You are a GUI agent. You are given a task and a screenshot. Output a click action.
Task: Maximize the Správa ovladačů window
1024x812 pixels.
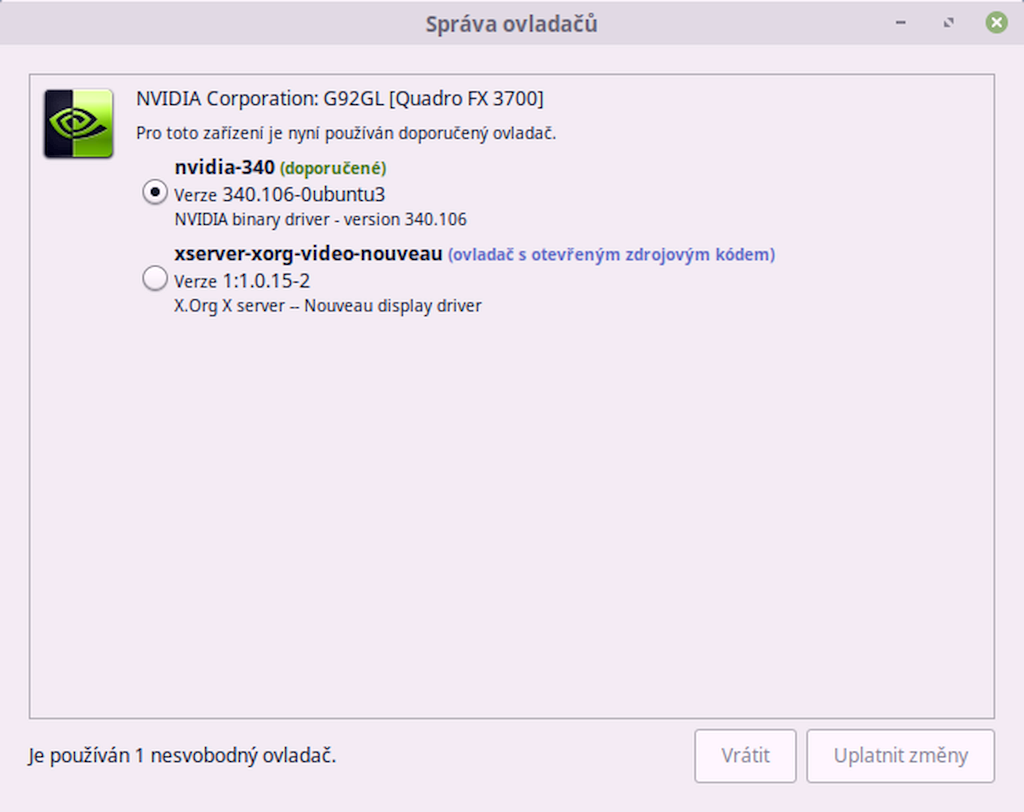[x=948, y=23]
